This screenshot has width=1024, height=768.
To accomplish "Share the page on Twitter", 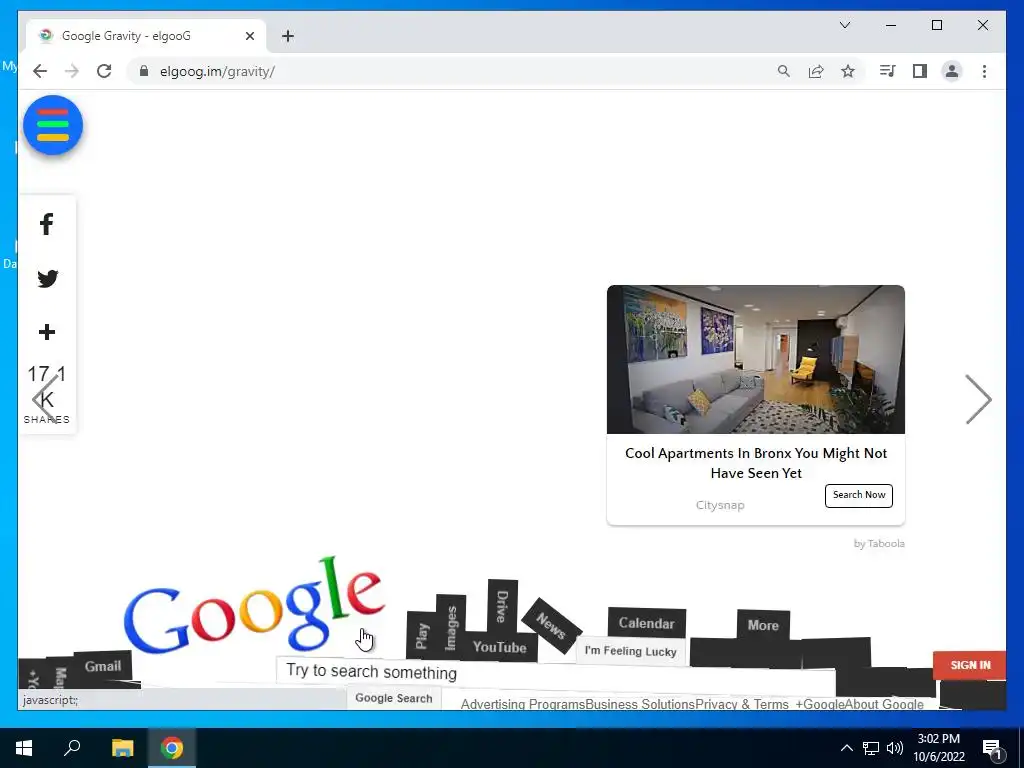I will pos(47,278).
